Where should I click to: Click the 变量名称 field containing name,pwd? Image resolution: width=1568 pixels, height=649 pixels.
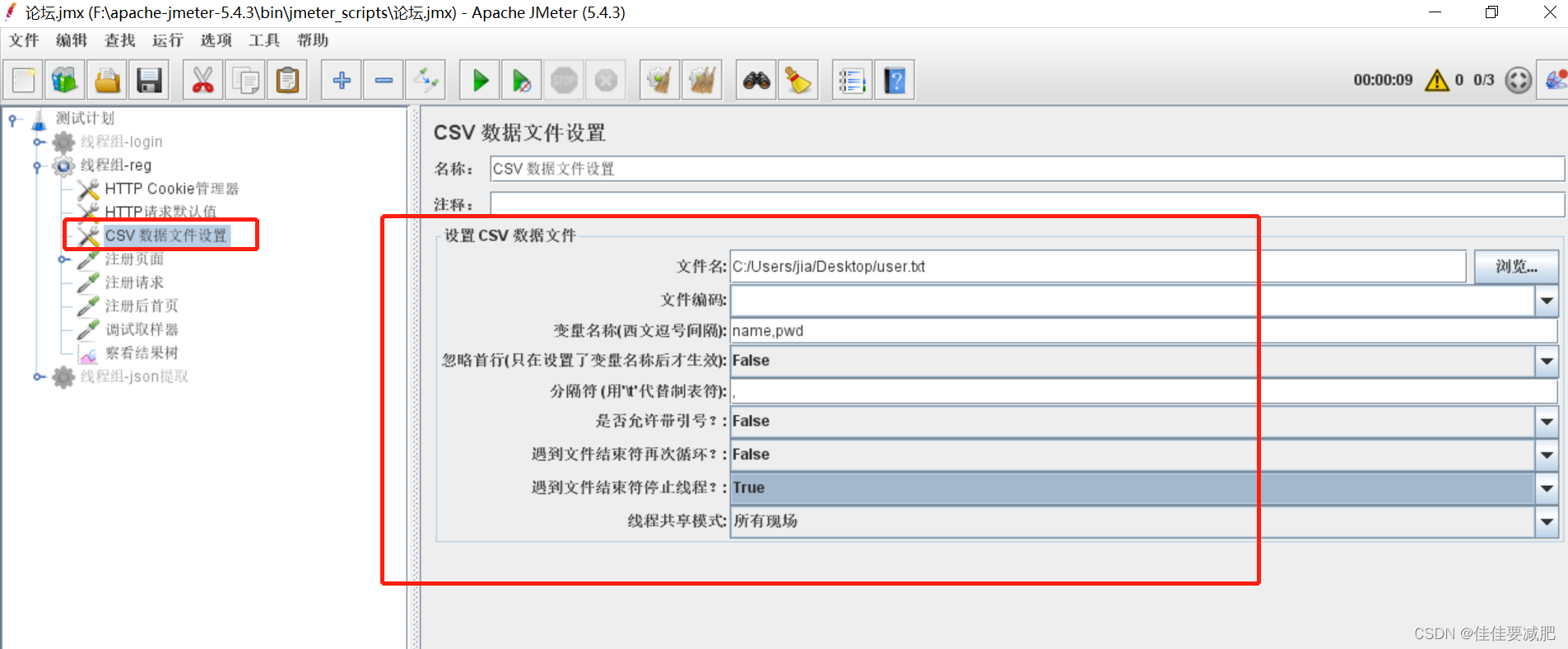(x=1144, y=331)
